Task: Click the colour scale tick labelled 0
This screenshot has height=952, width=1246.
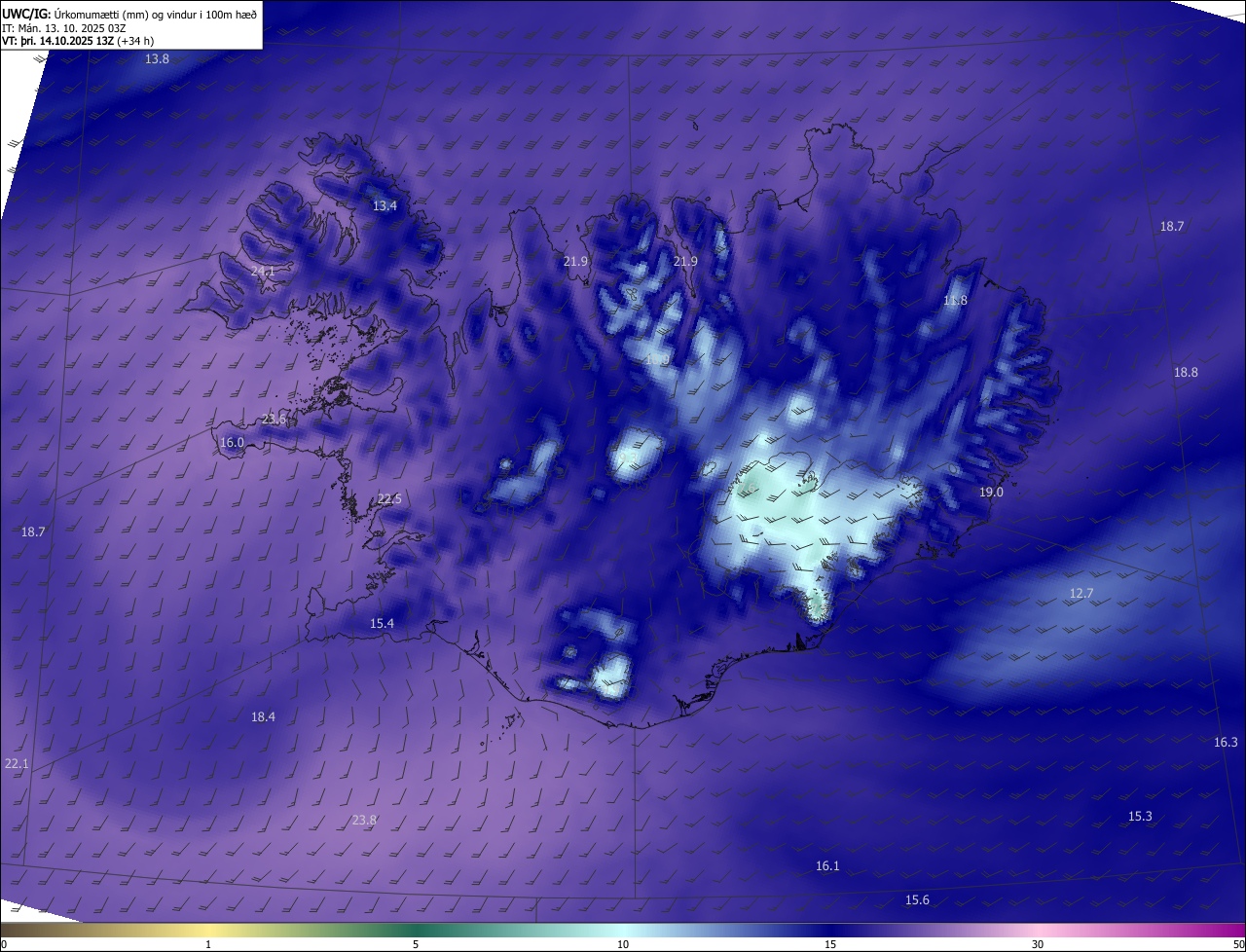Action: [x=4, y=944]
